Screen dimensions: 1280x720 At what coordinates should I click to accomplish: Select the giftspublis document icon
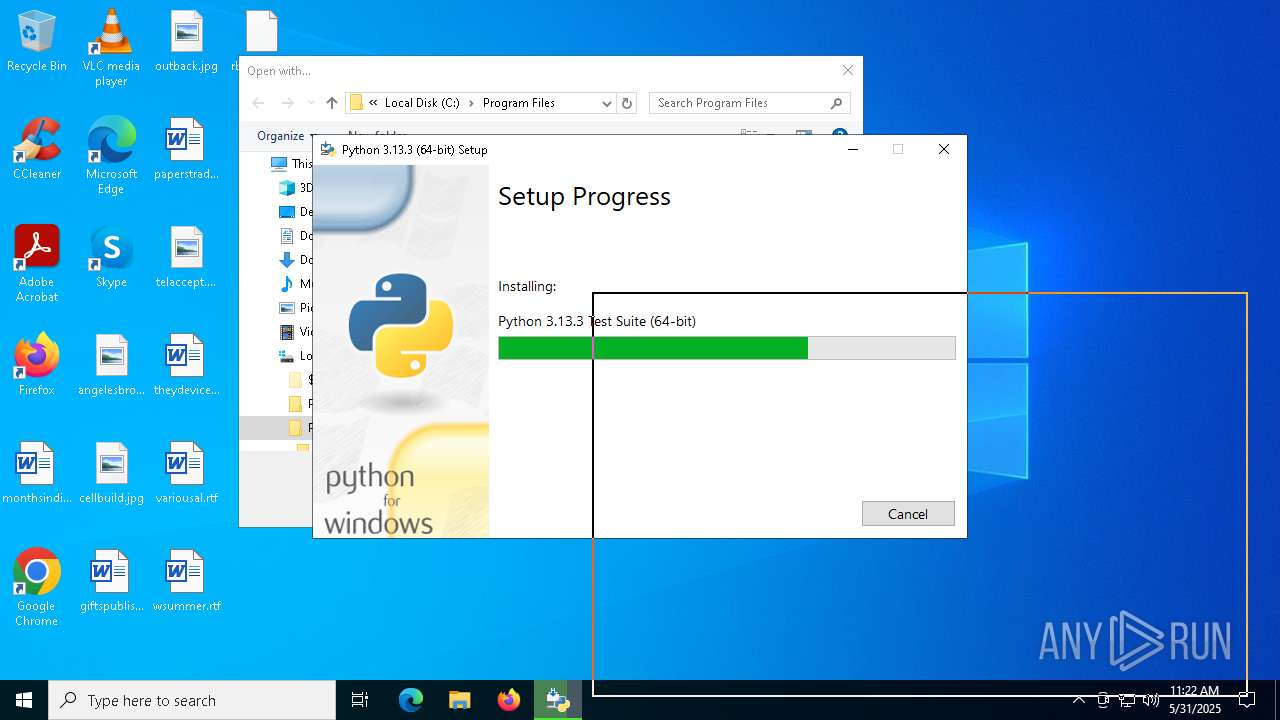tap(111, 581)
